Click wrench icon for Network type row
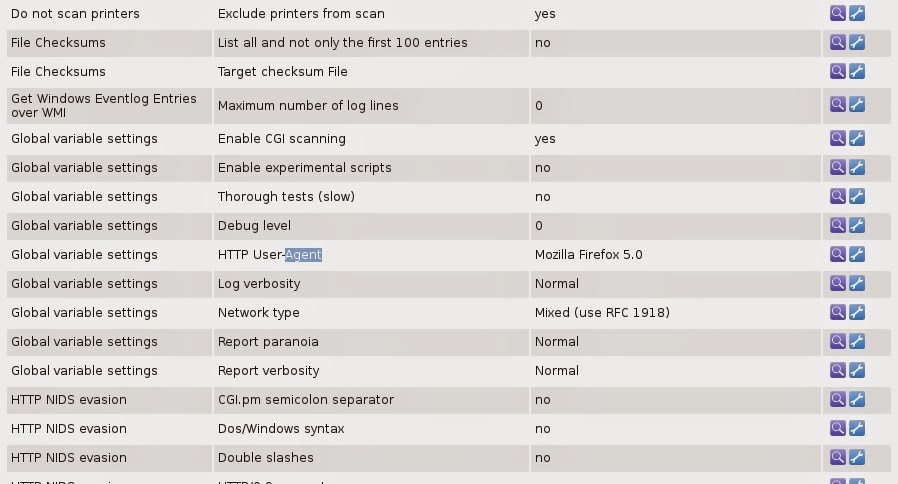This screenshot has height=484, width=898. 857,313
